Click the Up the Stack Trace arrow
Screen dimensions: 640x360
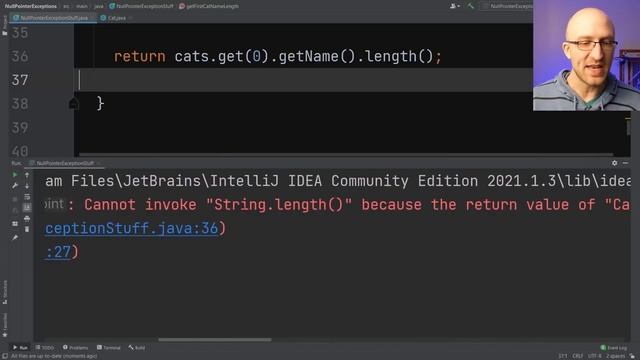(27, 175)
